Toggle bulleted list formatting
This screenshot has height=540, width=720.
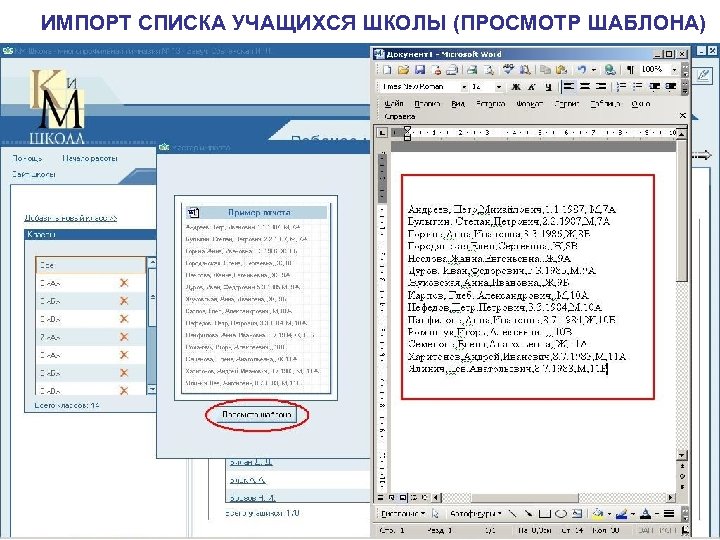(x=638, y=87)
